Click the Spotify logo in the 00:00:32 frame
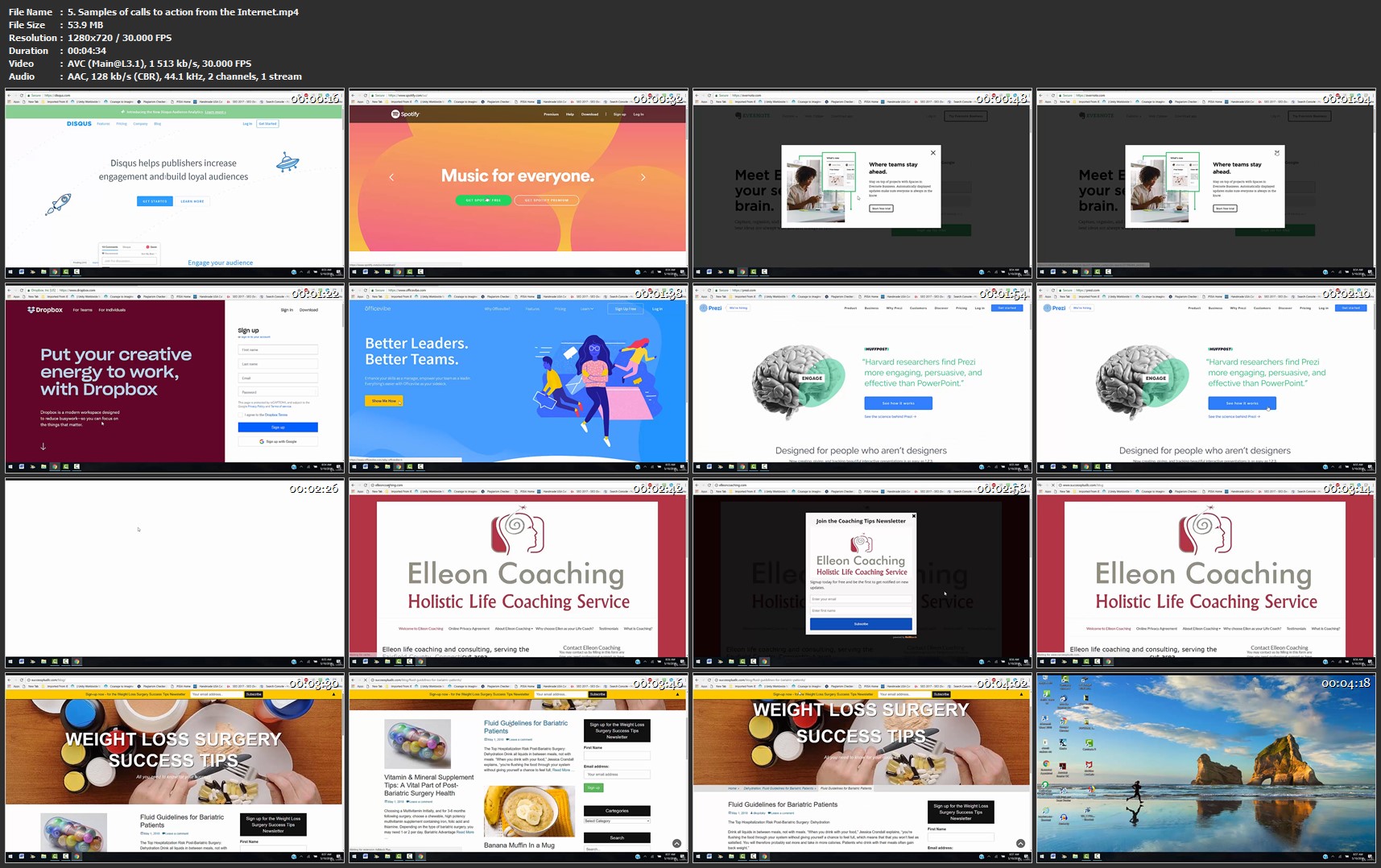Image resolution: width=1381 pixels, height=868 pixels. (405, 114)
